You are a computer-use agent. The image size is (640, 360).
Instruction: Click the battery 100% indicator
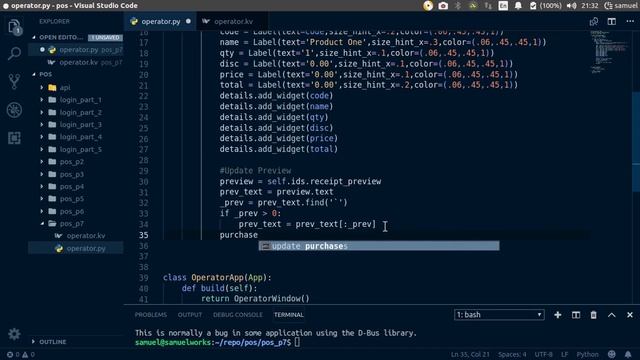click(545, 6)
